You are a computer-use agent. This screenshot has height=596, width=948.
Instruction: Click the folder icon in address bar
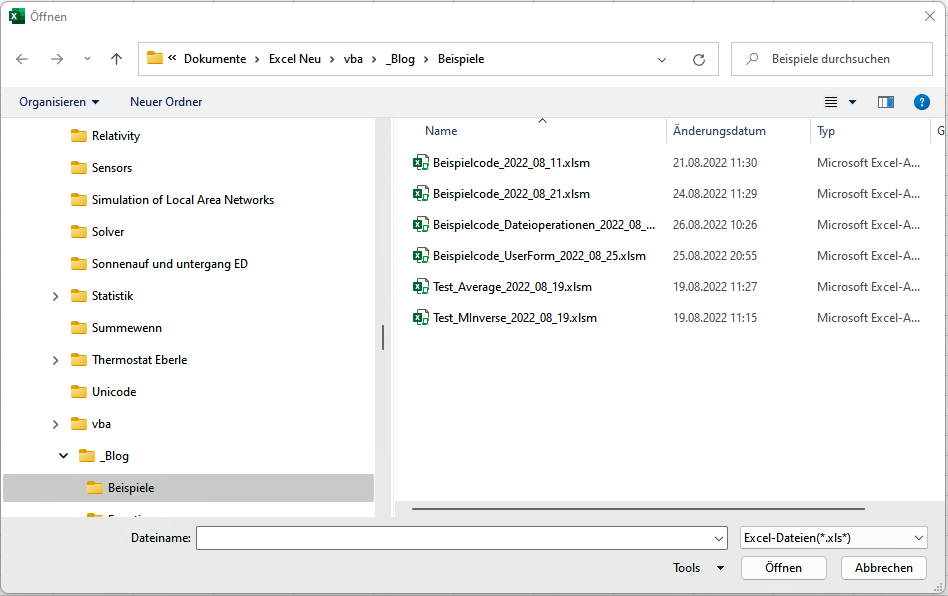point(155,58)
